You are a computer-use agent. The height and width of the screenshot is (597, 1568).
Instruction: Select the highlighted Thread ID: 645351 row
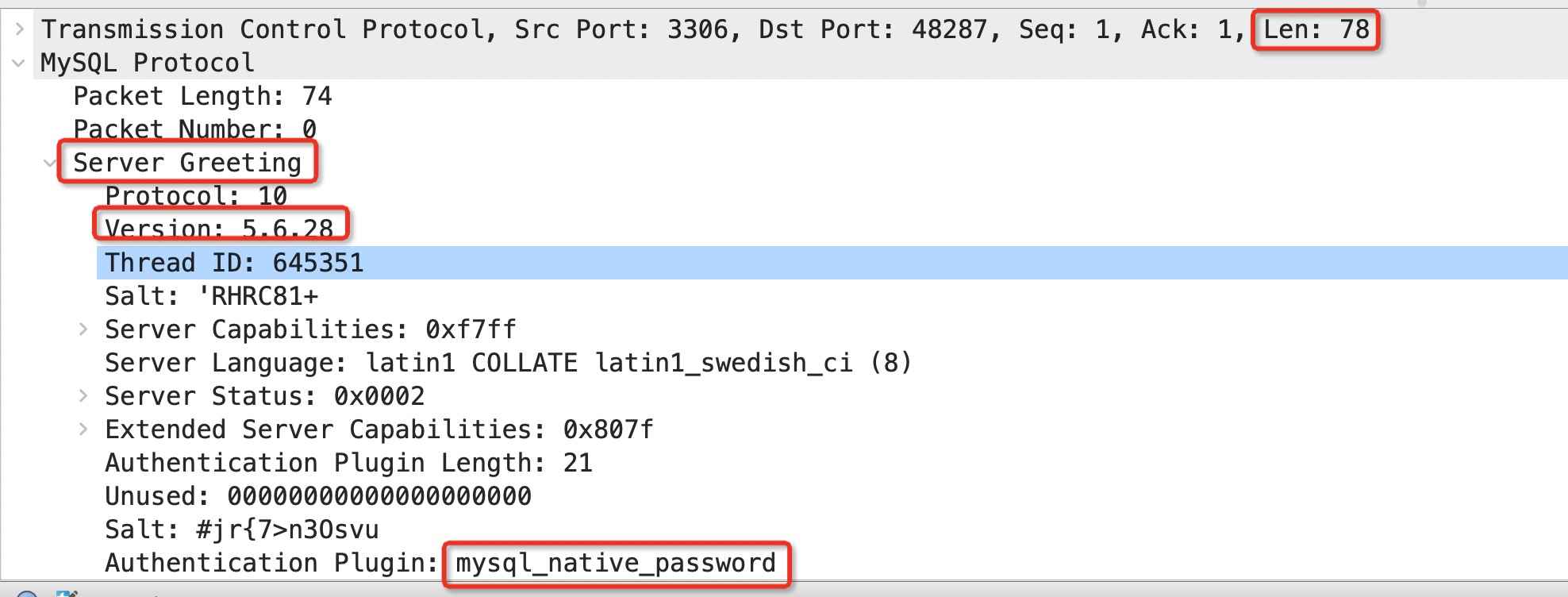tap(832, 263)
